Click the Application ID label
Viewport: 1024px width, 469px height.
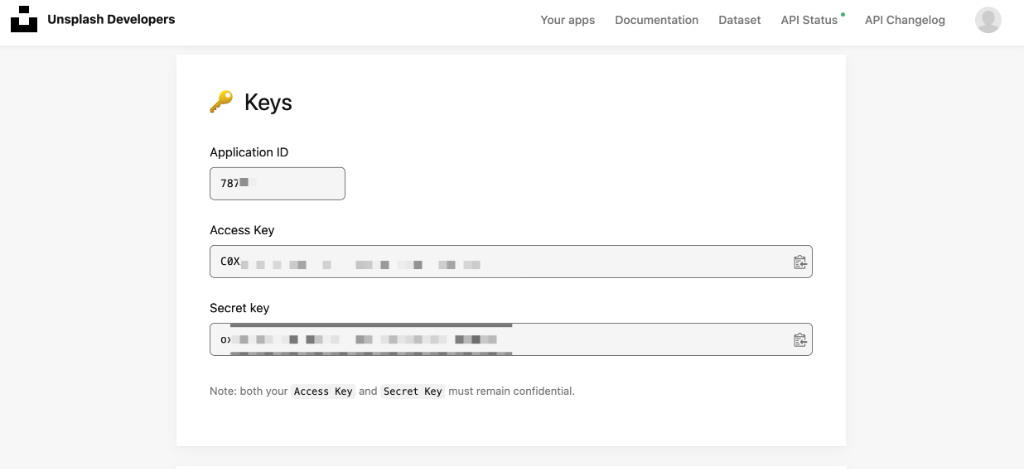249,152
